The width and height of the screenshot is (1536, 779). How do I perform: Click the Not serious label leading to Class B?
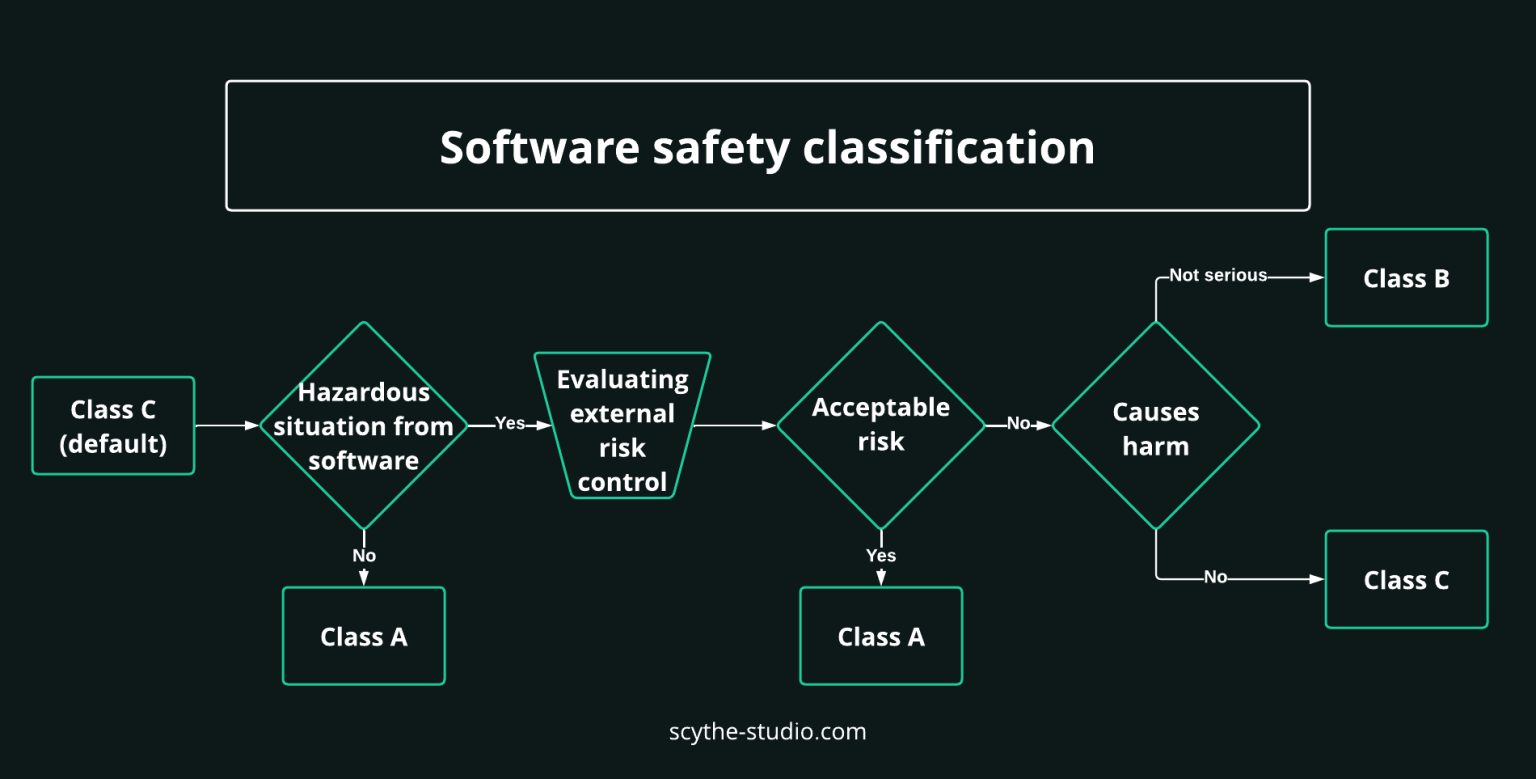[1218, 275]
